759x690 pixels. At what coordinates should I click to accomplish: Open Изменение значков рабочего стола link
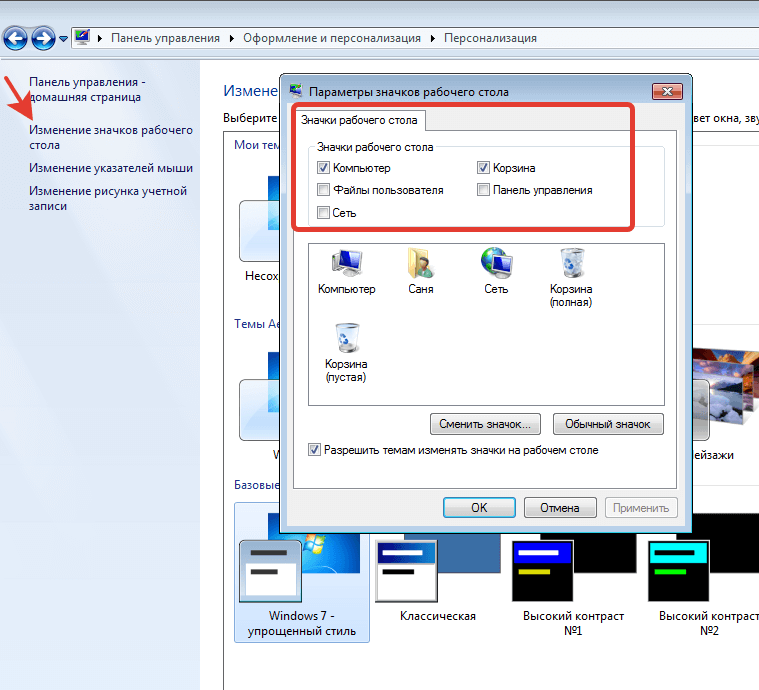(111, 138)
